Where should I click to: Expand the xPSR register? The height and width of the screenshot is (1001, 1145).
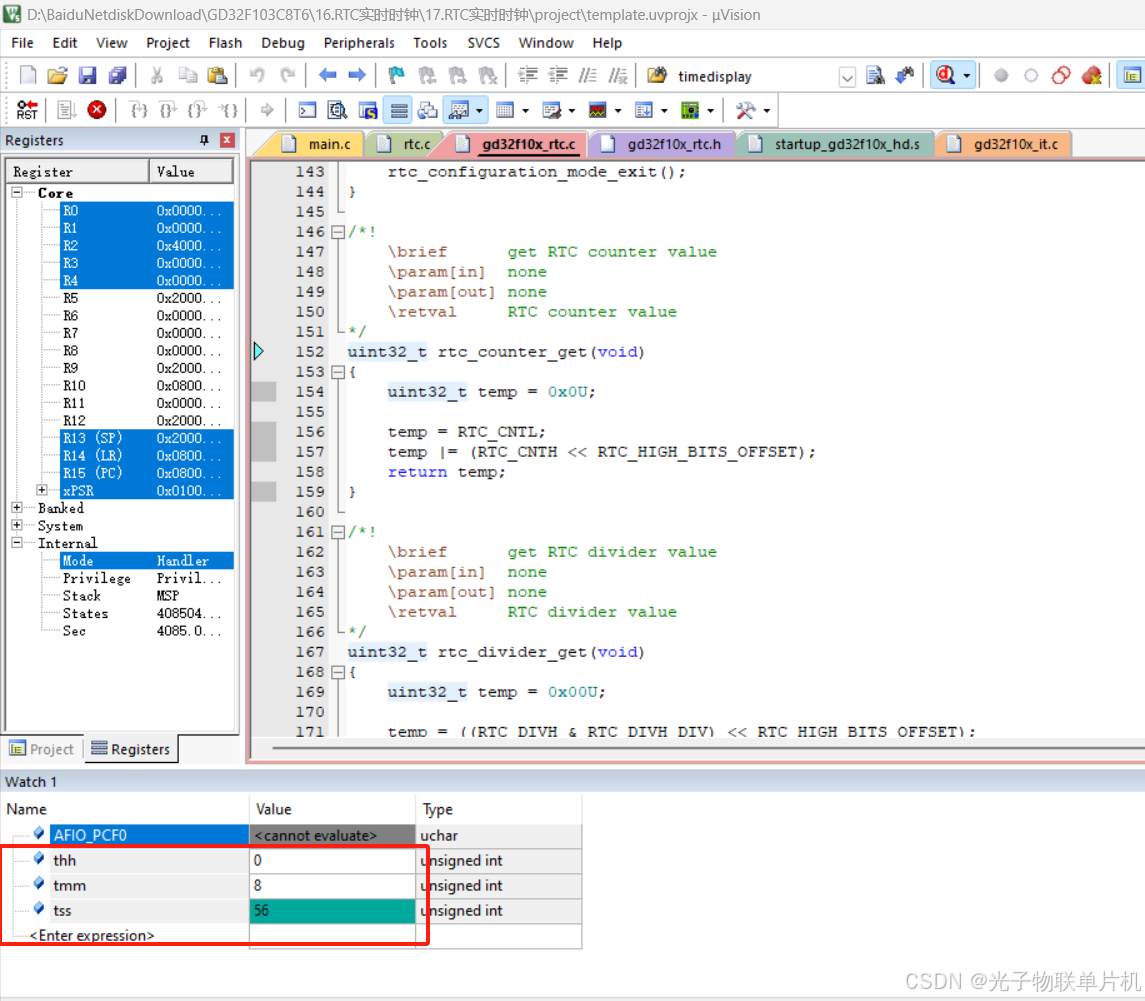point(42,490)
